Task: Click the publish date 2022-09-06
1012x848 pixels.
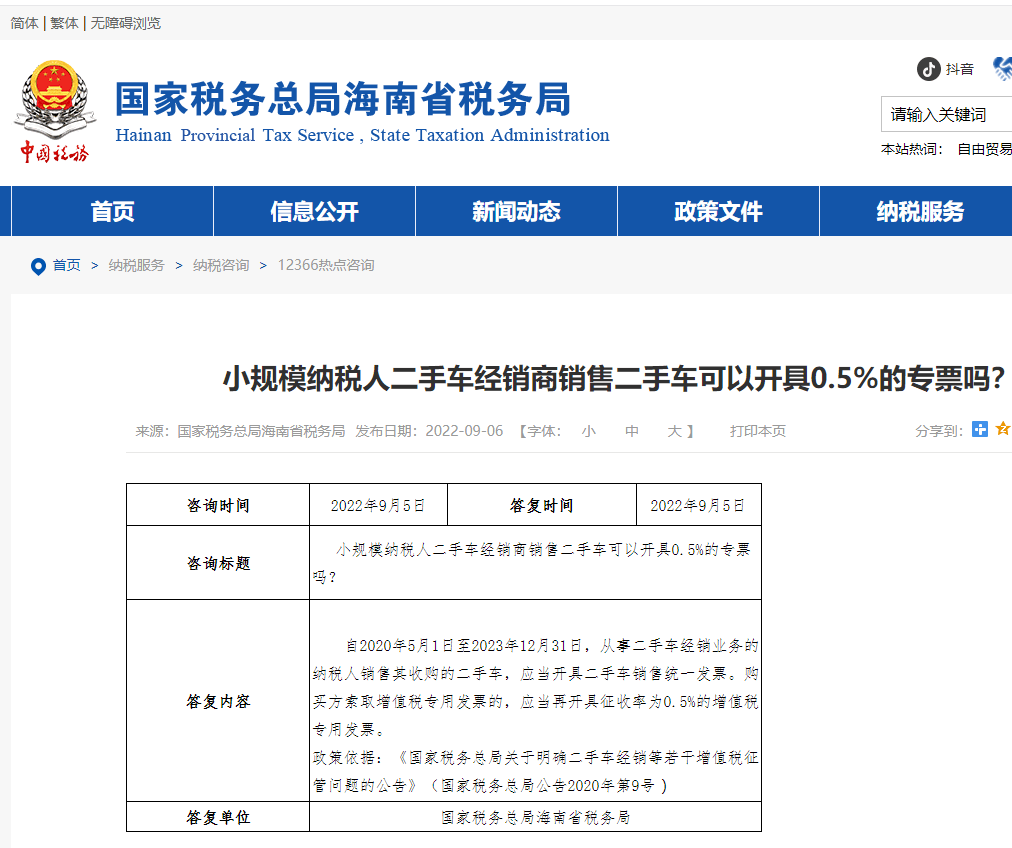Action: coord(464,431)
